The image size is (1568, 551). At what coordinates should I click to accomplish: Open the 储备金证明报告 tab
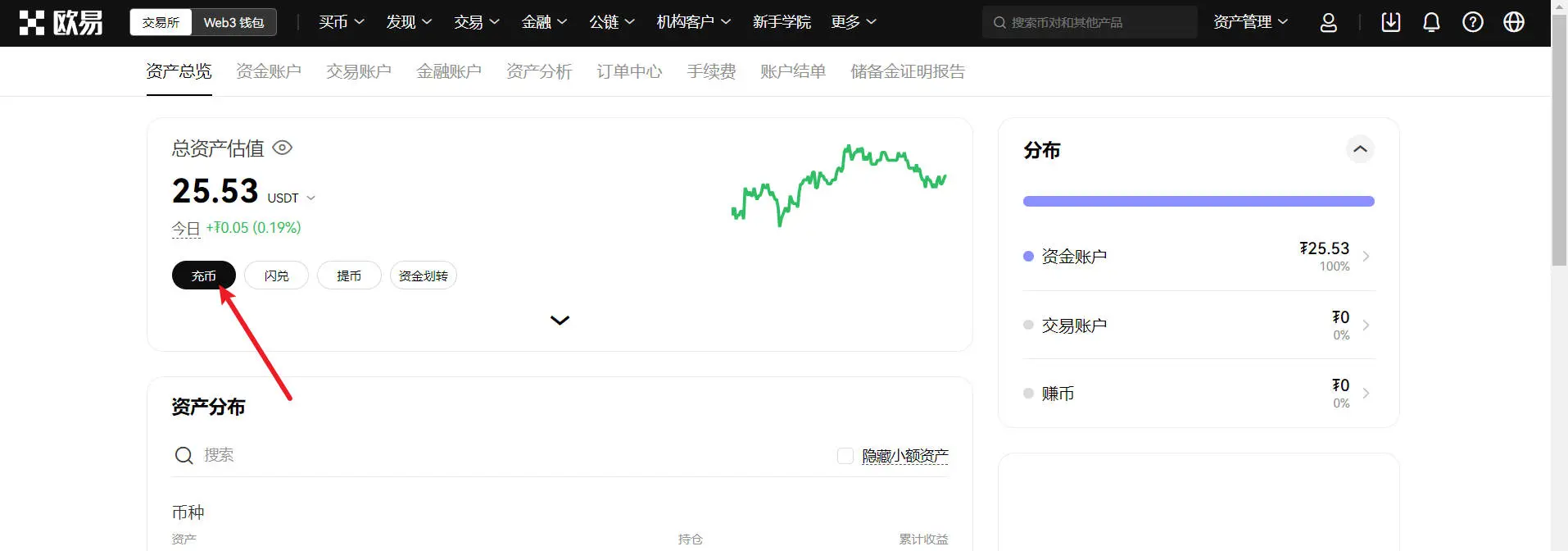(x=908, y=71)
